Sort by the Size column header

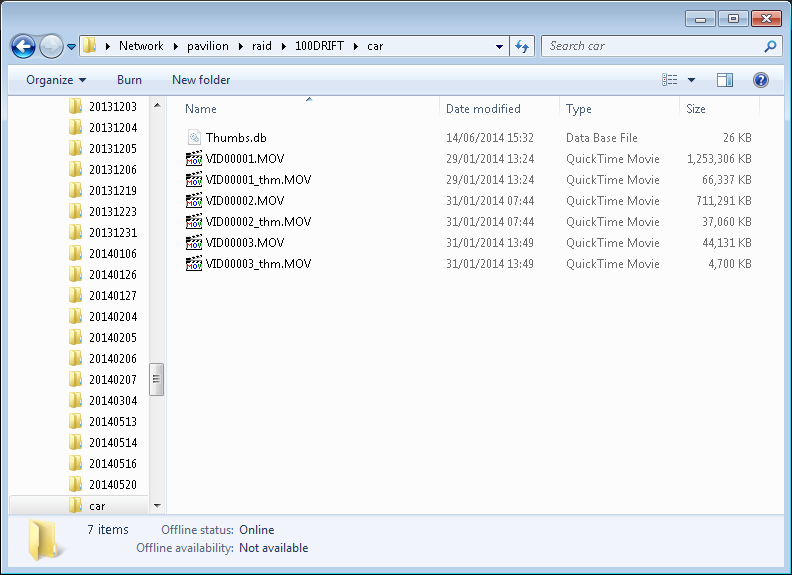pos(696,109)
